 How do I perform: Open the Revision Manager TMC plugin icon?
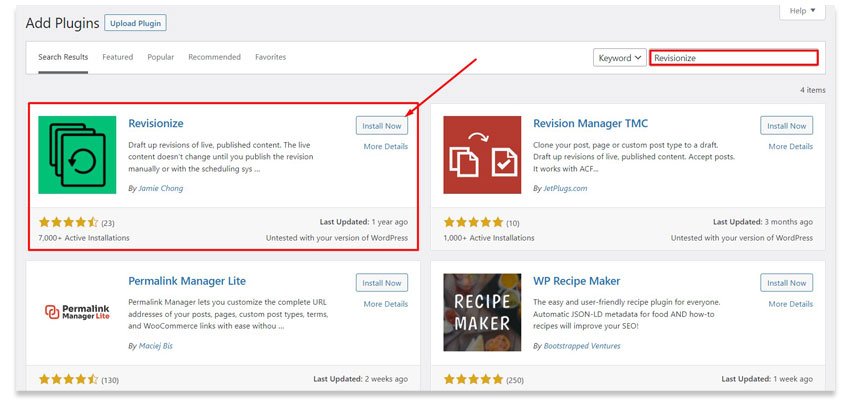click(482, 155)
